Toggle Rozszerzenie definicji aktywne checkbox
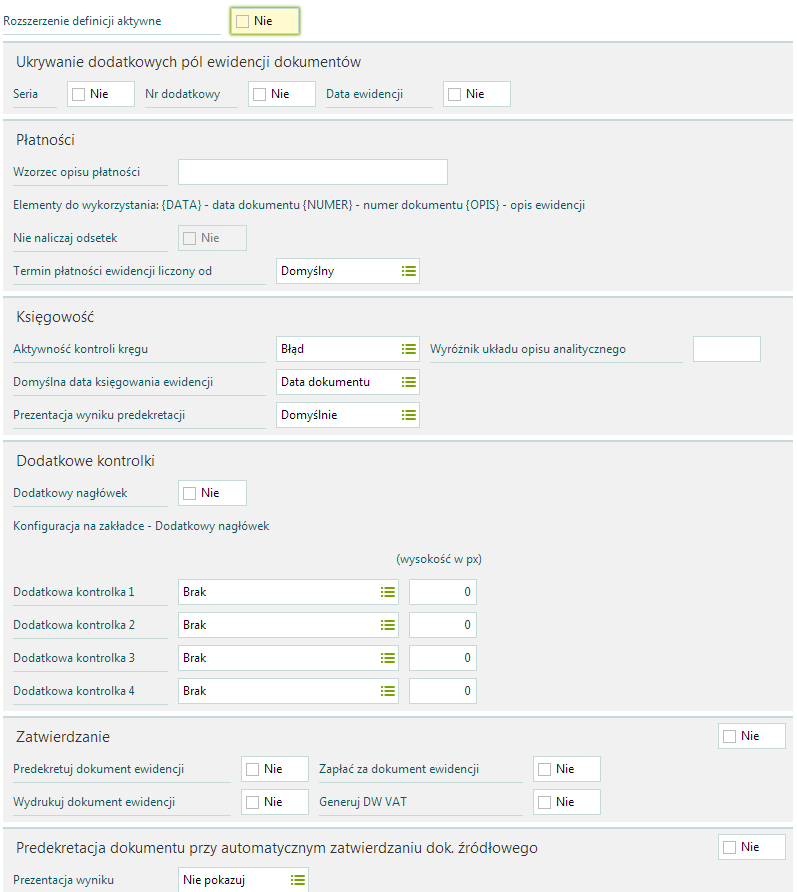The height and width of the screenshot is (892, 797). (243, 21)
